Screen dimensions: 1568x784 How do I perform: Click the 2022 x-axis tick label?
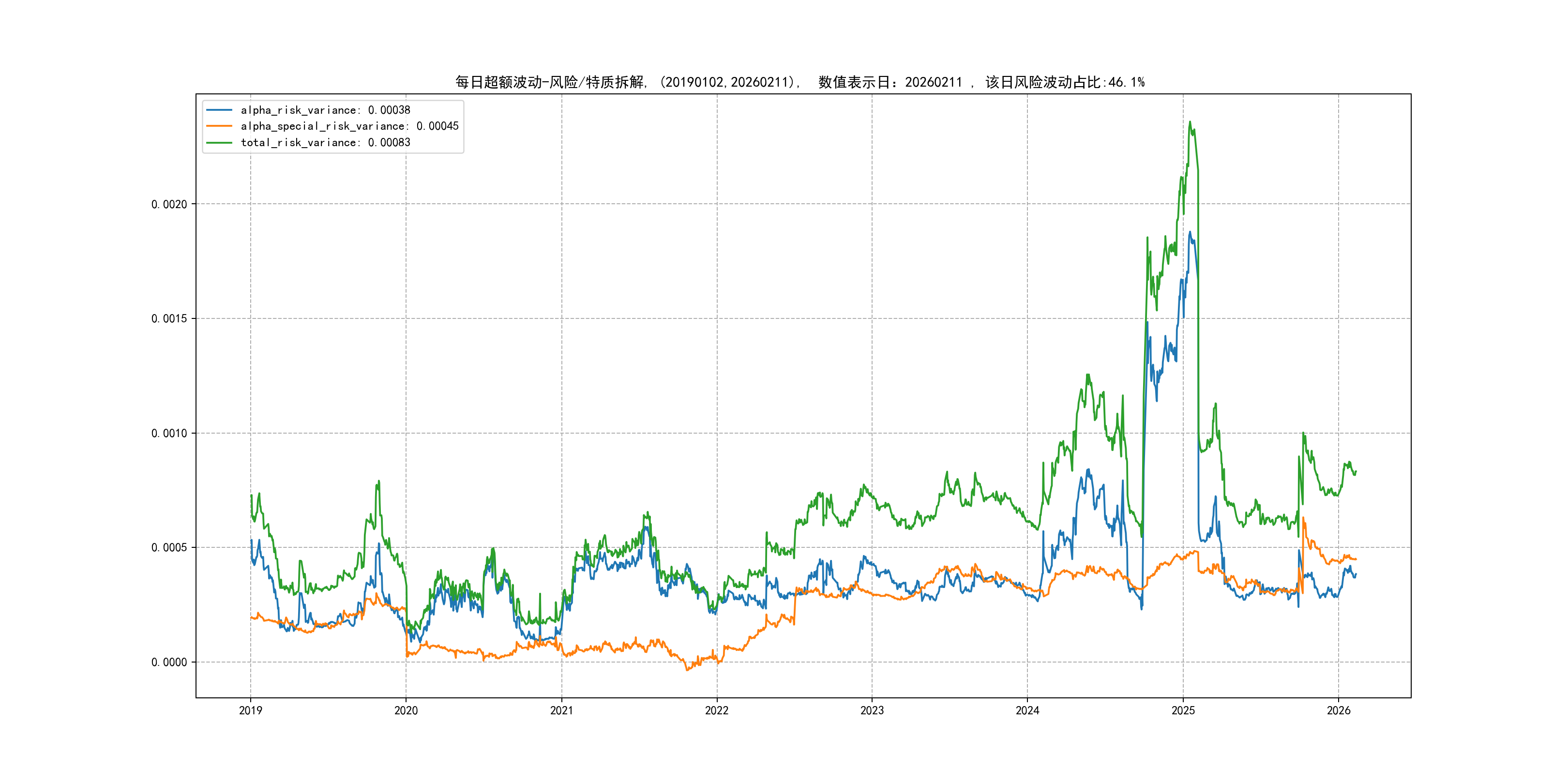(716, 710)
